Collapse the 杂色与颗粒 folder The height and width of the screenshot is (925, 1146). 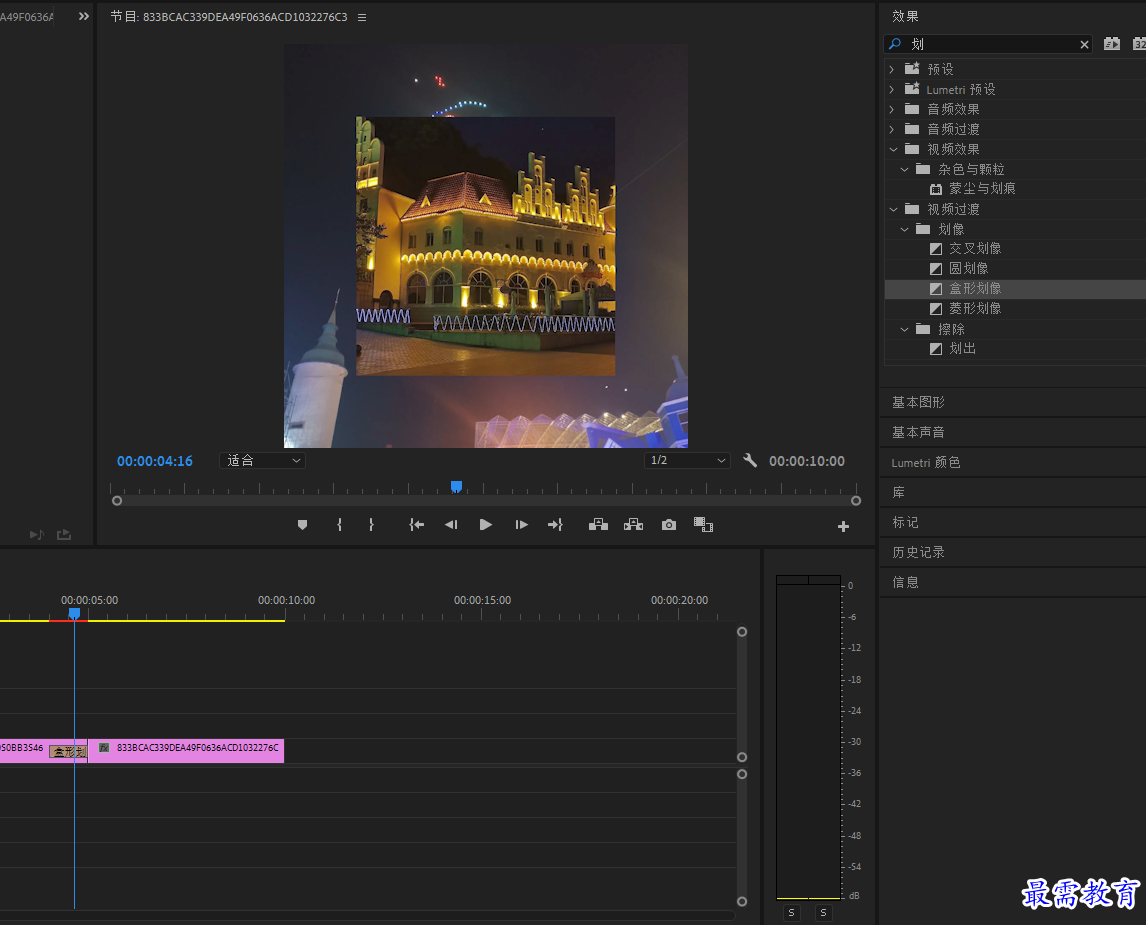pos(904,170)
